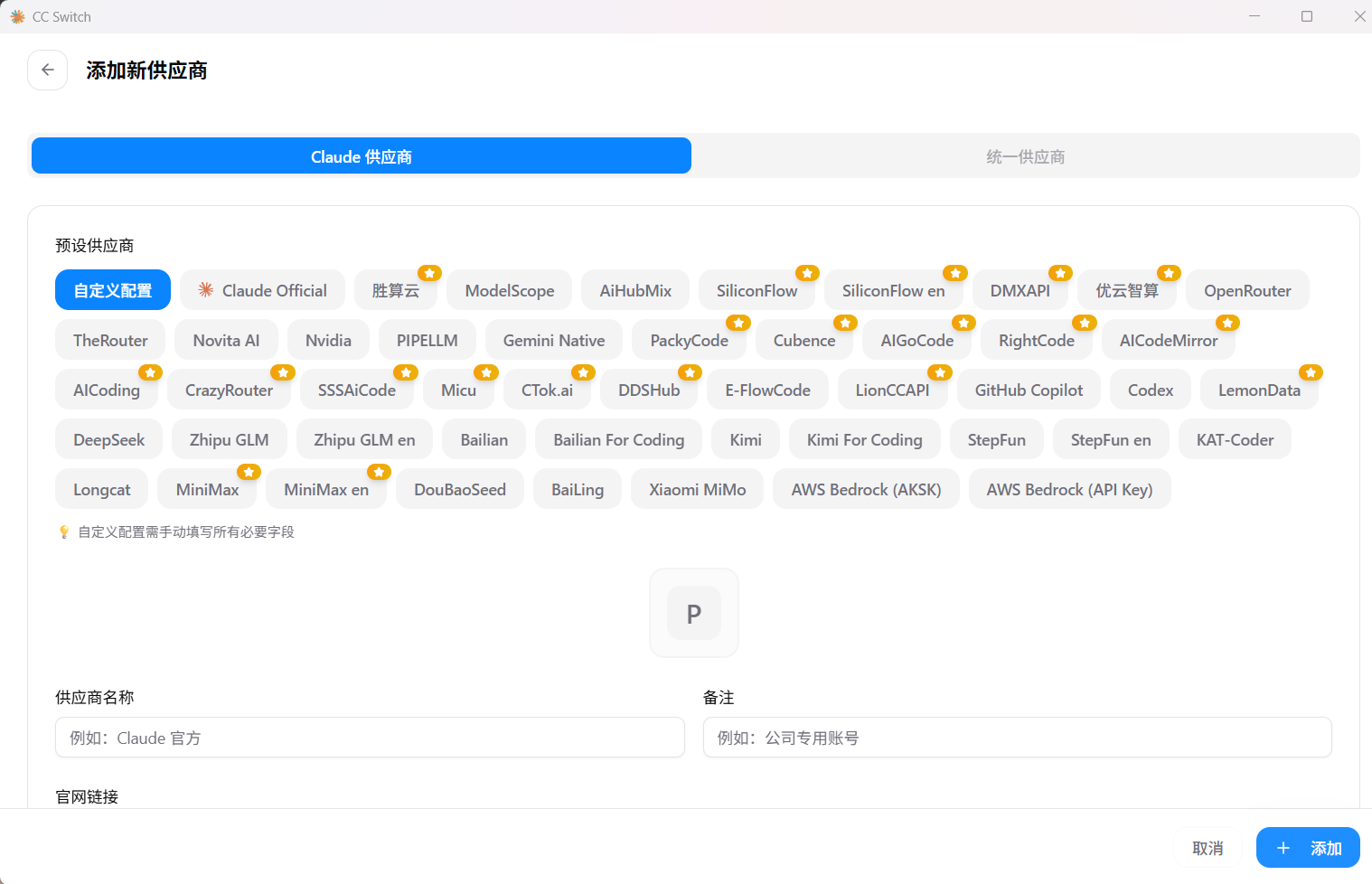Choose PackyCode preset
This screenshot has height=884, width=1372.
(x=690, y=340)
